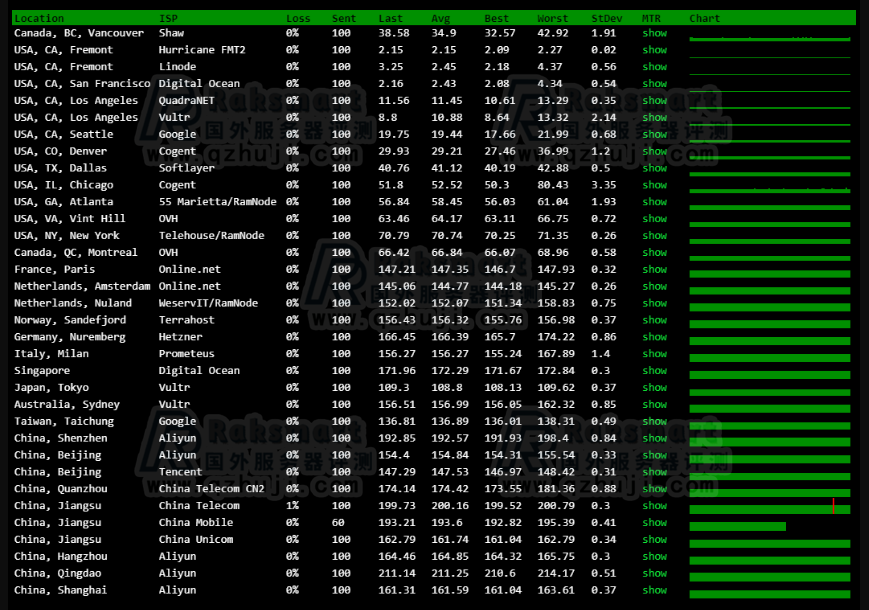Select the Avg column header

pos(441,18)
